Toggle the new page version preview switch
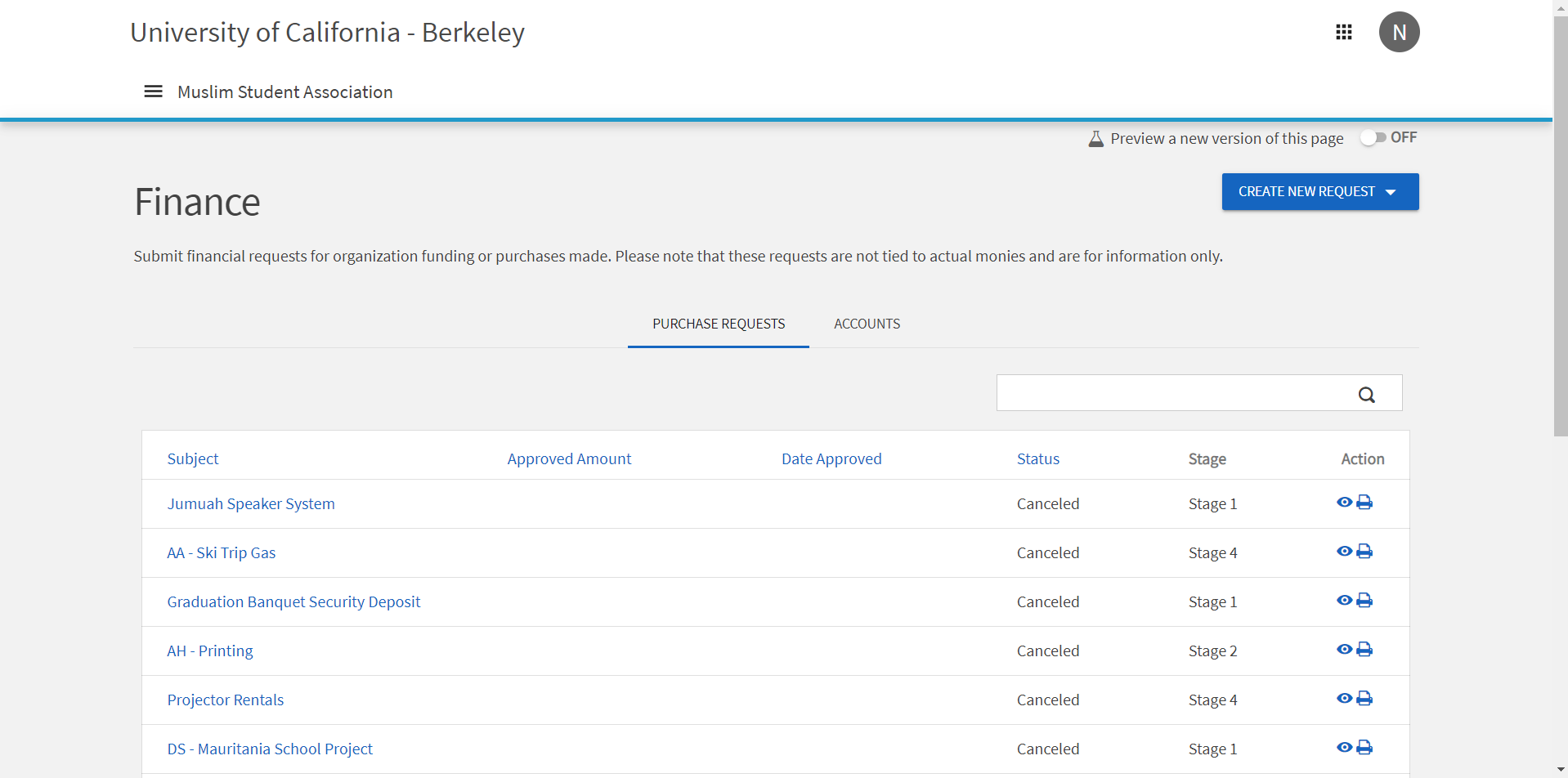The height and width of the screenshot is (778, 1568). tap(1373, 137)
